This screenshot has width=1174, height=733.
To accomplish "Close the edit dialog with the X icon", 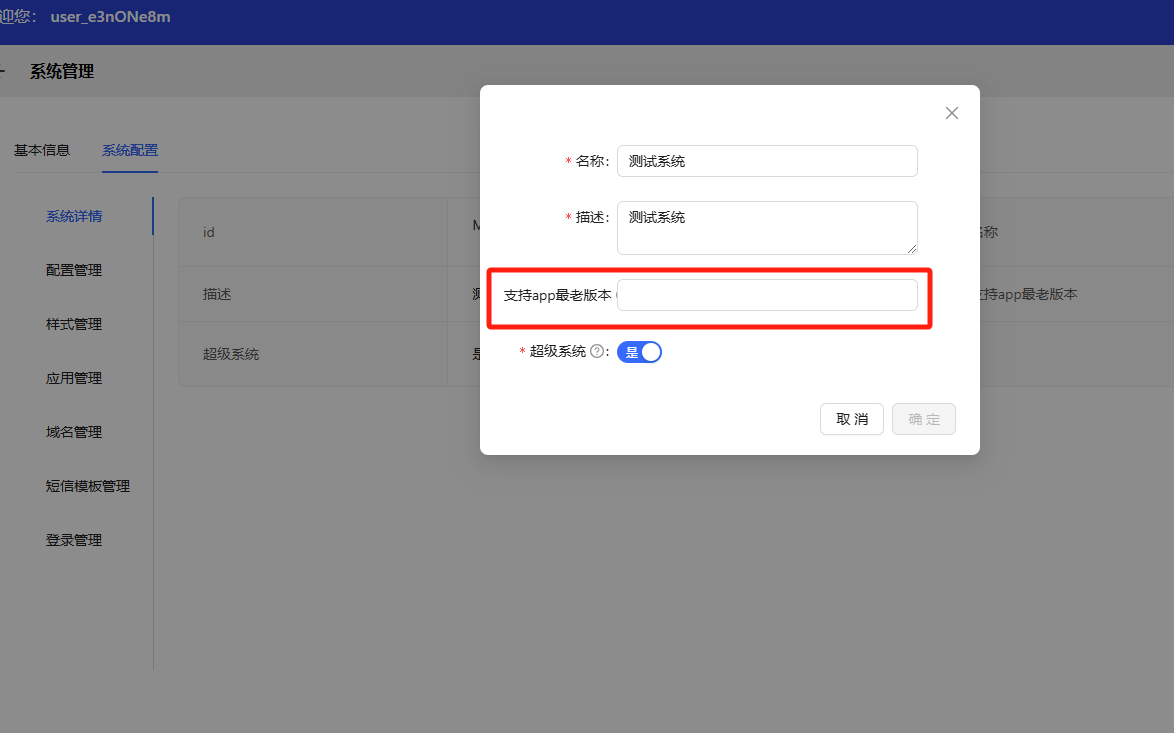I will point(952,113).
